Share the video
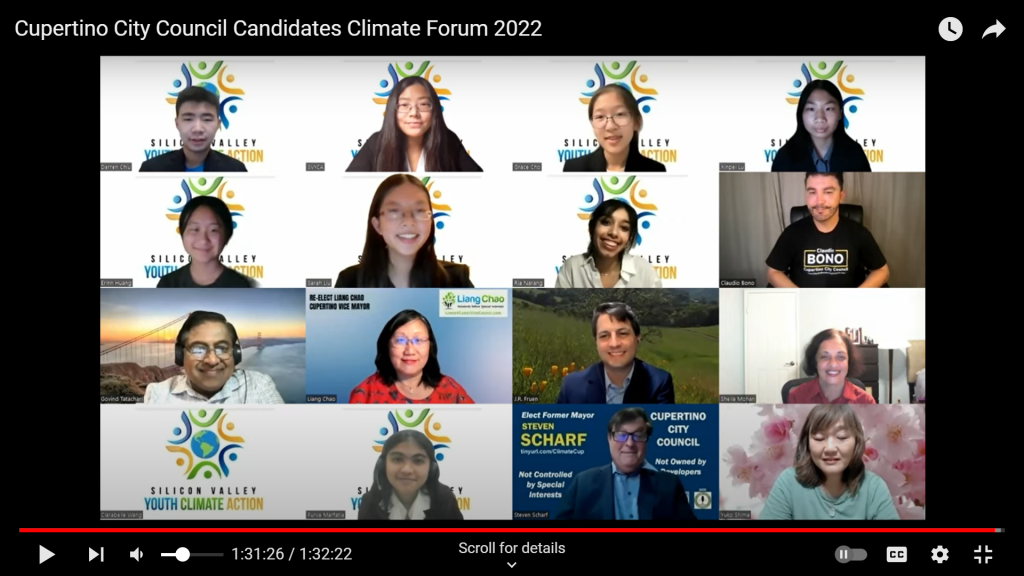The image size is (1024, 576). (993, 29)
